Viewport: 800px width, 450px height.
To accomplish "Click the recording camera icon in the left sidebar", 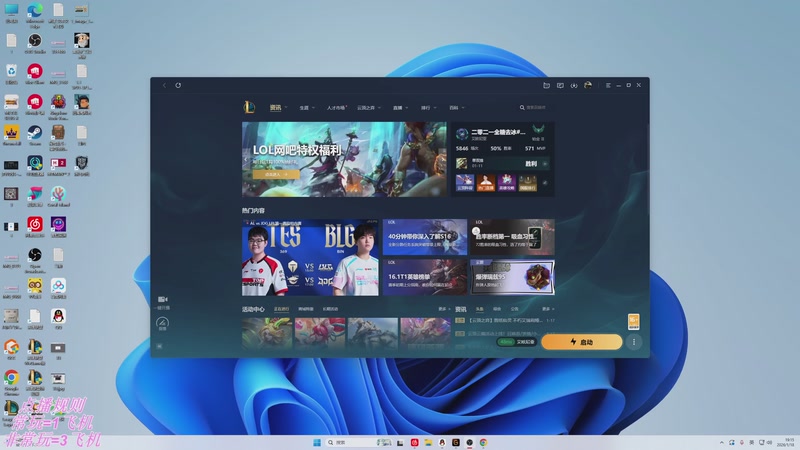I will click(x=163, y=299).
